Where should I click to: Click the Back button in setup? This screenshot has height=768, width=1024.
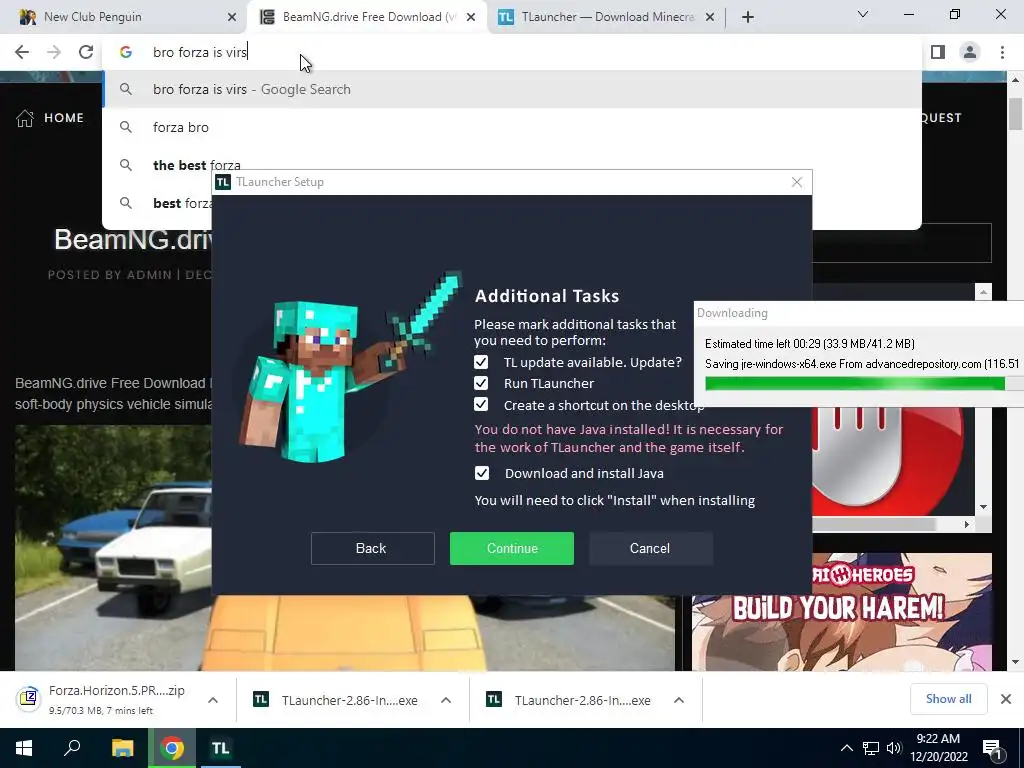click(x=372, y=548)
